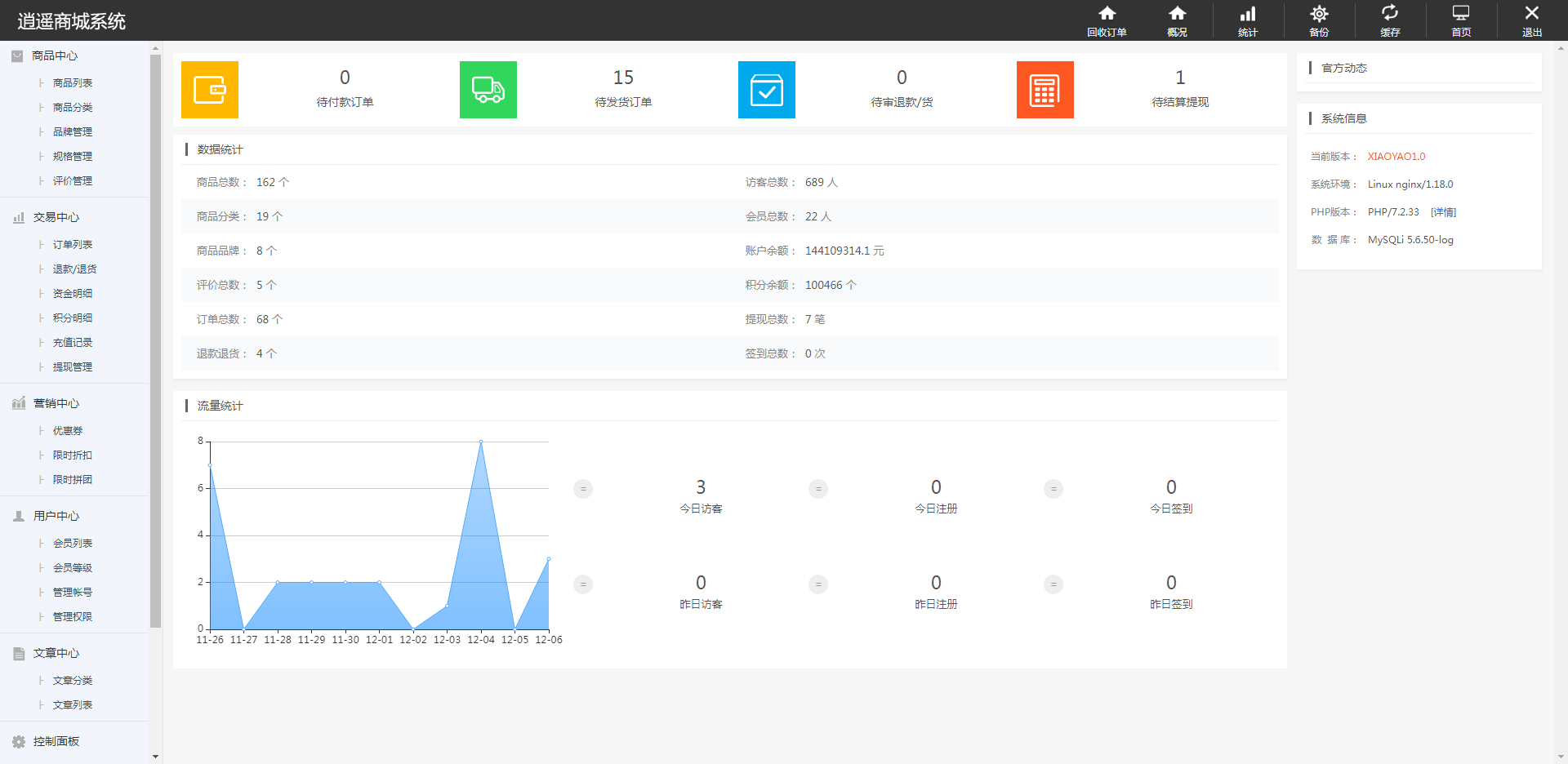Screen dimensions: 1568x764
Task: Click the green truck pending-shipment icon
Action: tap(488, 90)
